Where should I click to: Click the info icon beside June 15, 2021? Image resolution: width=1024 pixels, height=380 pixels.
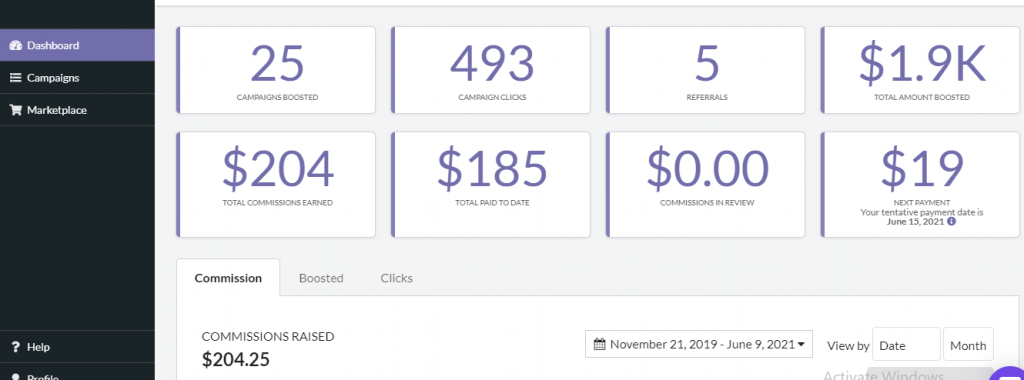click(x=952, y=221)
